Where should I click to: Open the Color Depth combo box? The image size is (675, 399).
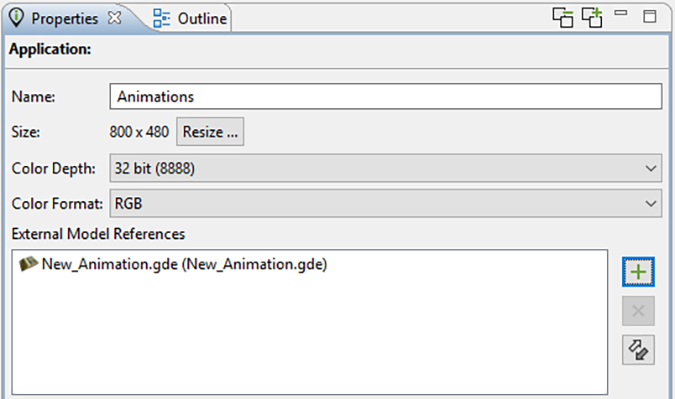385,168
